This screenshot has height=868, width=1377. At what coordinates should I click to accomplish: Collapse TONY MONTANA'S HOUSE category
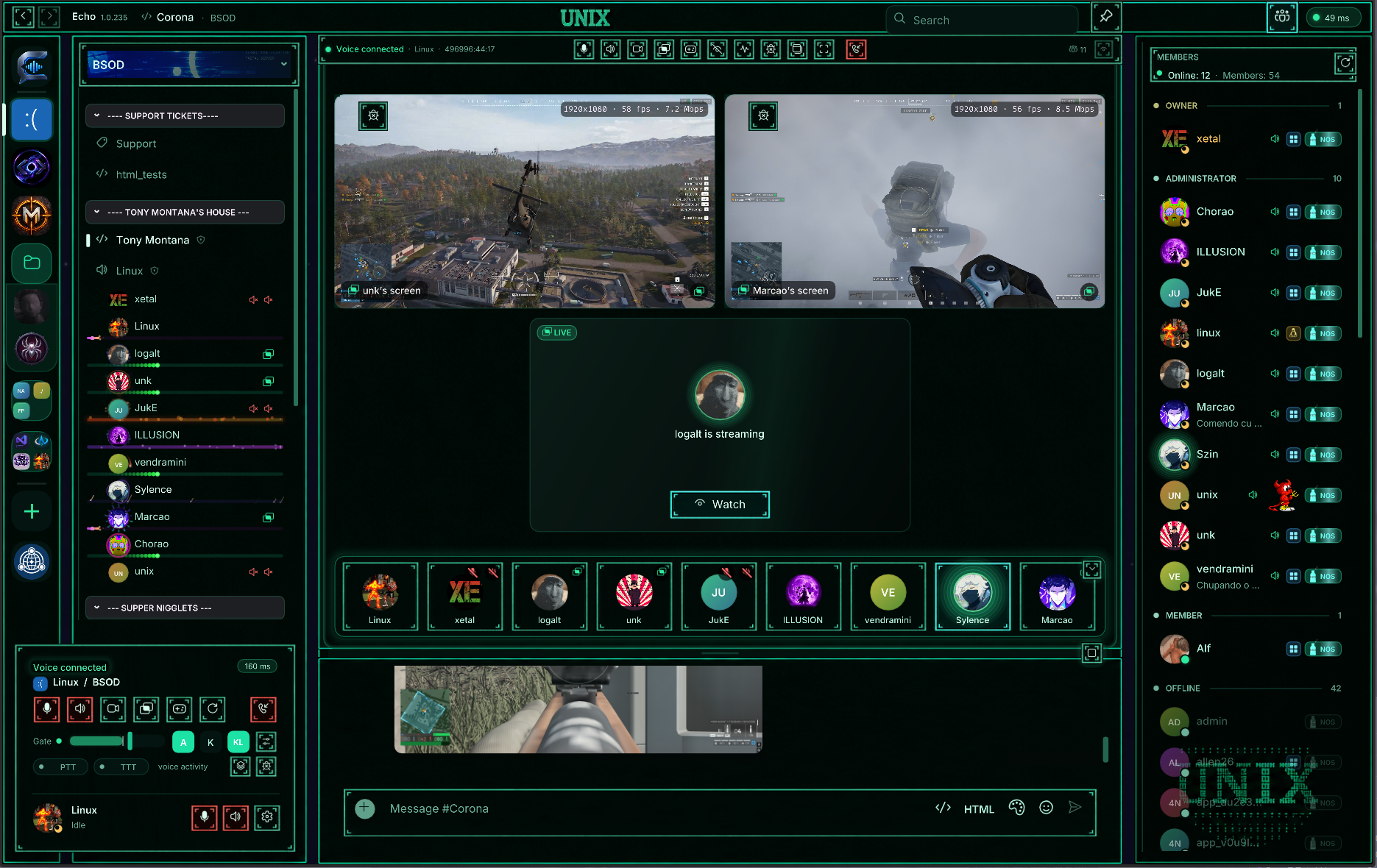click(185, 212)
